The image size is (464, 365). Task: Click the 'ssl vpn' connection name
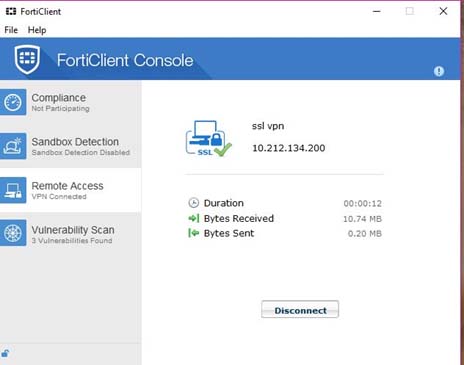(268, 126)
